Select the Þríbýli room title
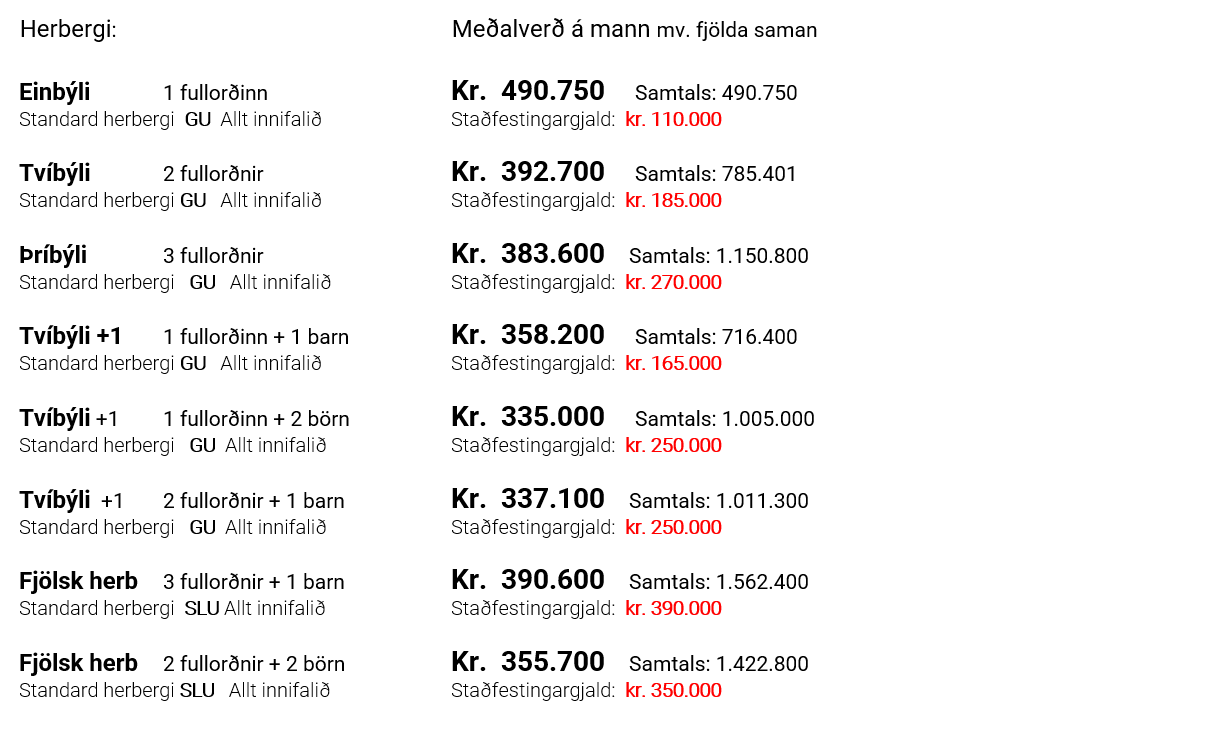The height and width of the screenshot is (730, 1232). [53, 255]
